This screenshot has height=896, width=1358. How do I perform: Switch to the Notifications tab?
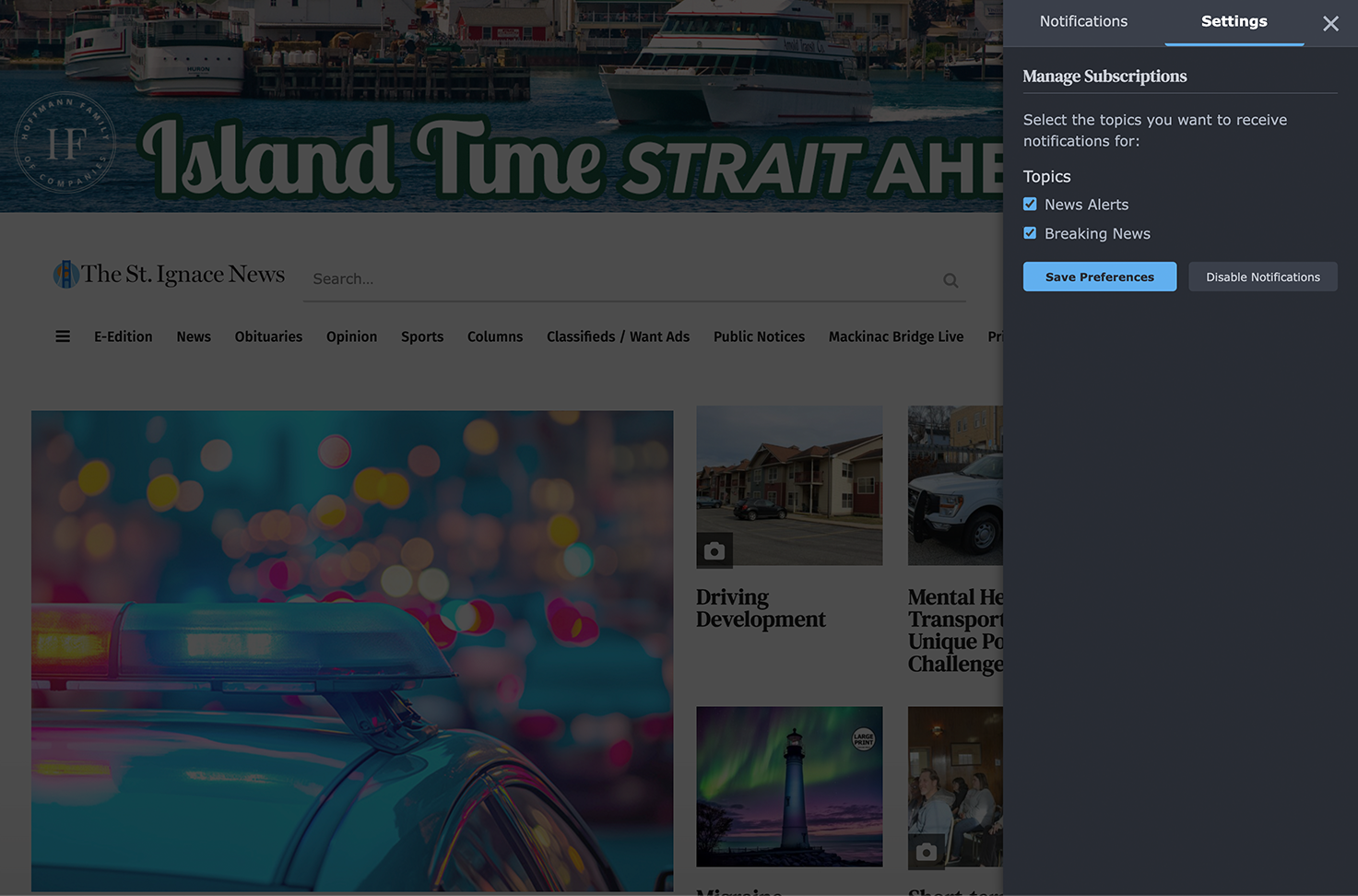tap(1083, 21)
